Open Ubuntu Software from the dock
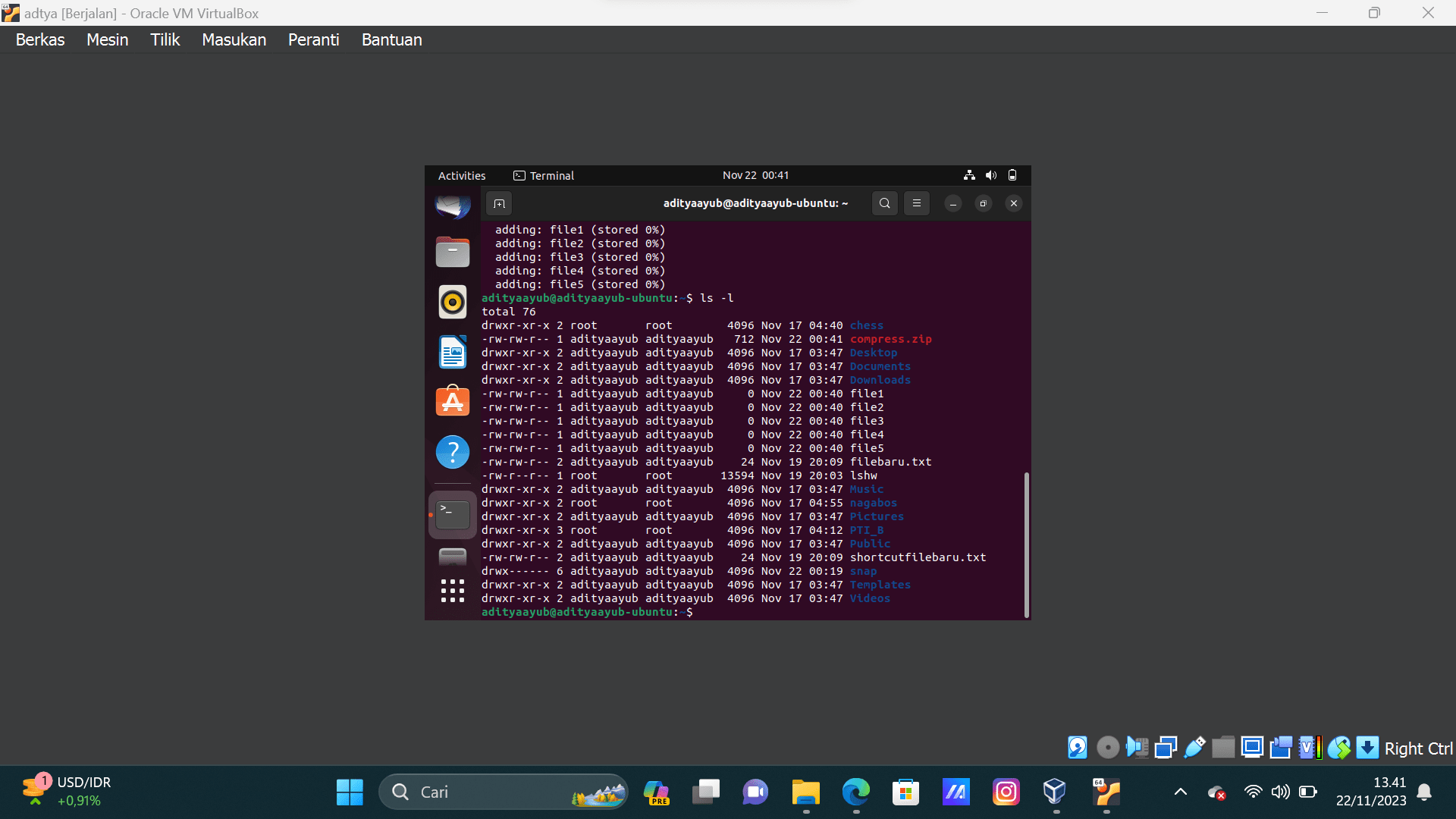This screenshot has height=819, width=1456. pos(453,402)
